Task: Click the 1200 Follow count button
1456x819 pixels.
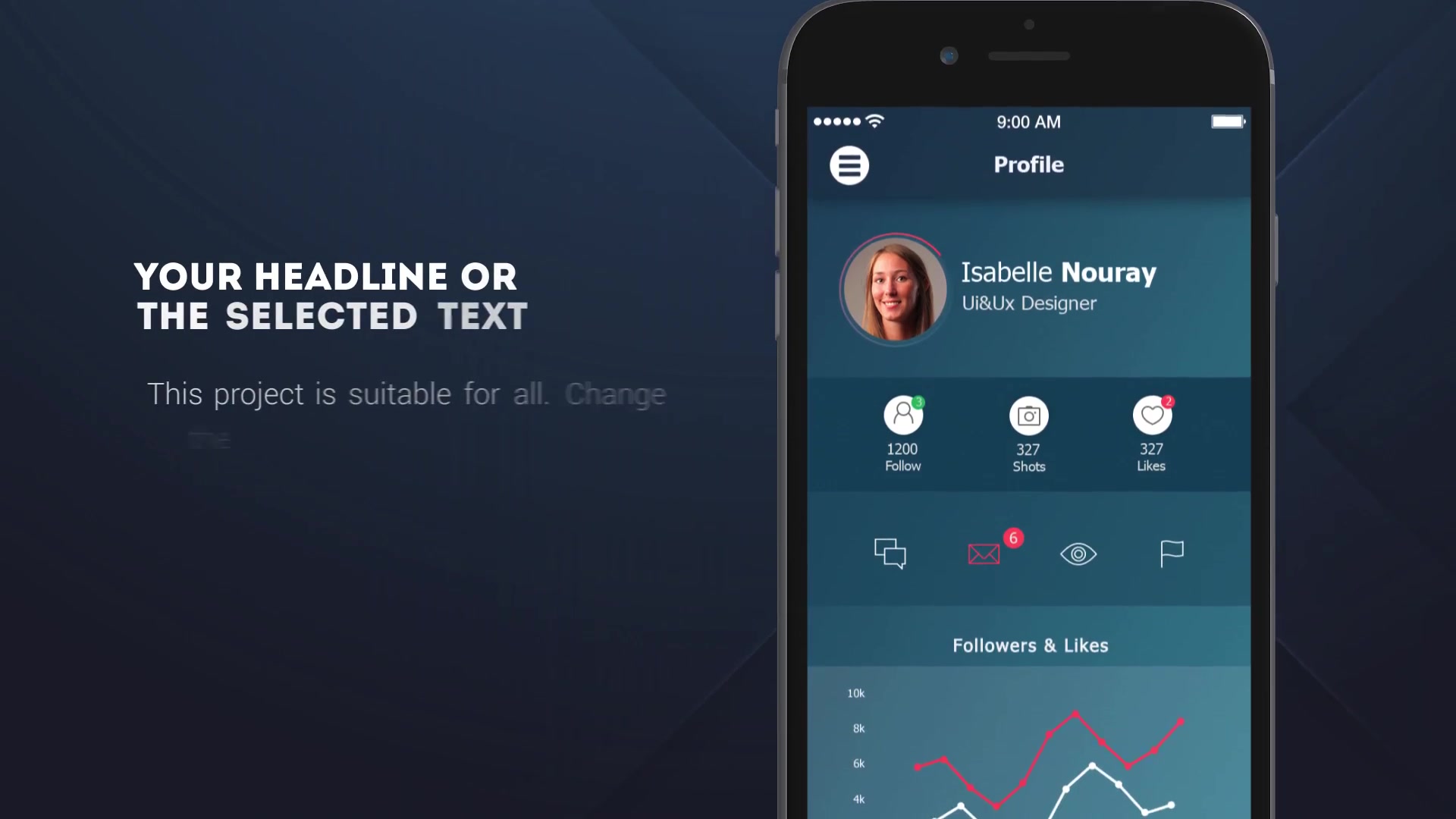Action: tap(902, 433)
